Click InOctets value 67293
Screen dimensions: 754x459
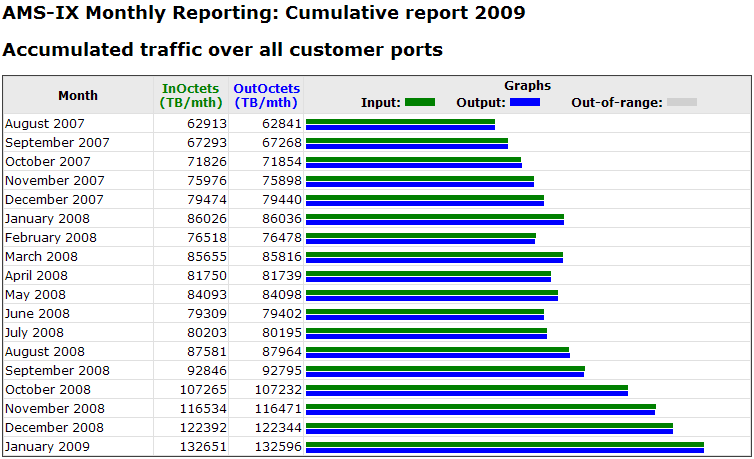tap(207, 143)
